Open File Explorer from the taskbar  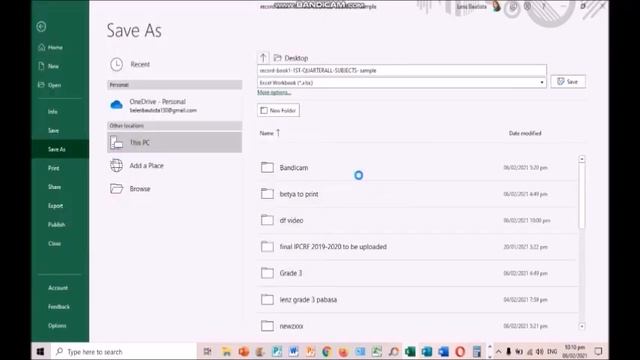click(227, 351)
